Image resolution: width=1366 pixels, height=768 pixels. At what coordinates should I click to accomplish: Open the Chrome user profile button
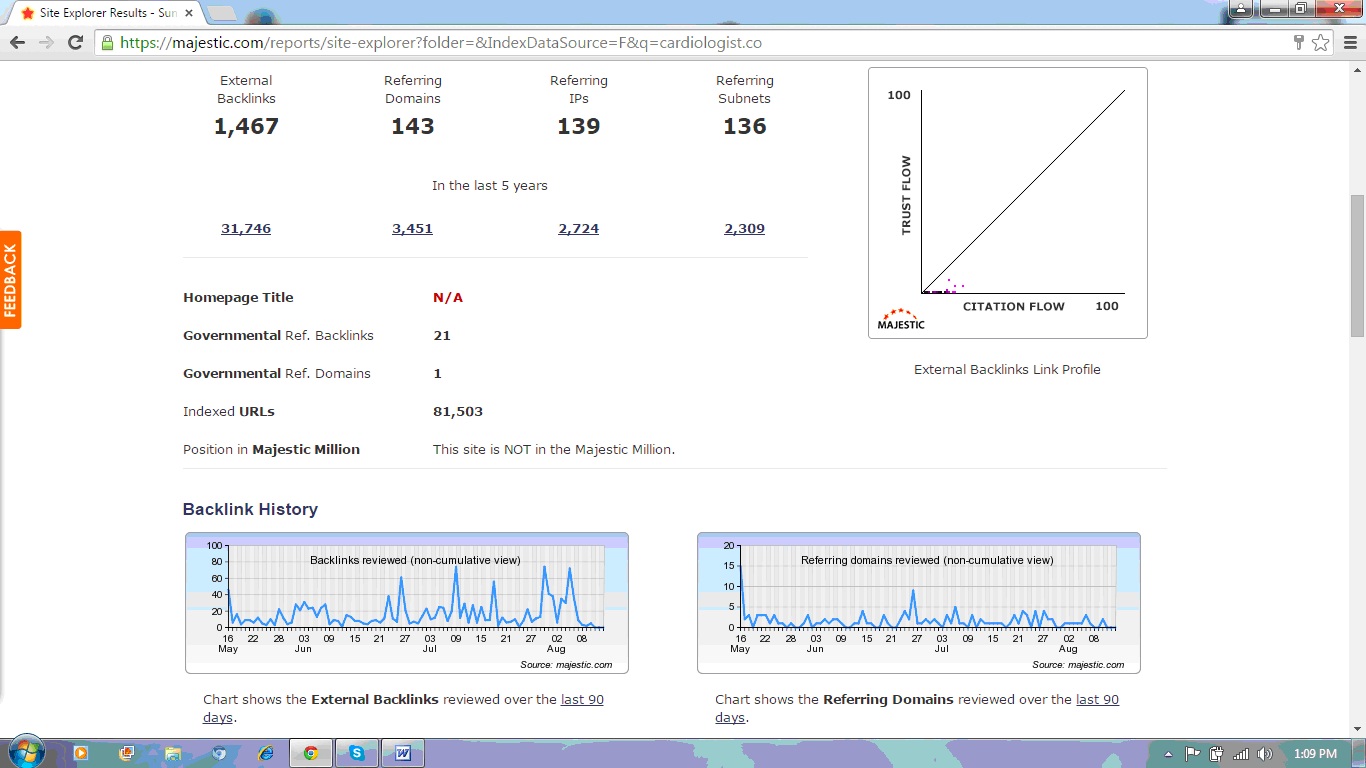pos(1241,9)
